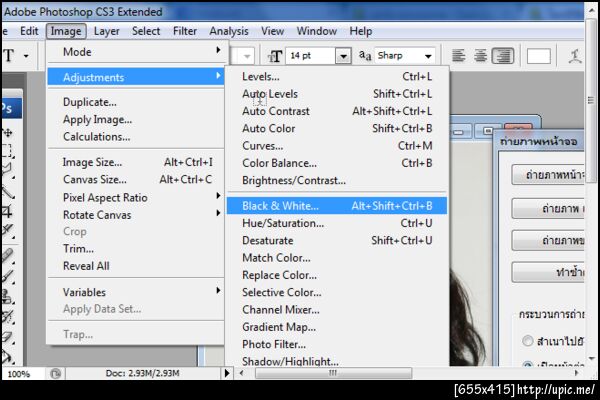This screenshot has width=600, height=400.
Task: Choose Reveal All menu item
Action: pyautogui.click(x=135, y=266)
